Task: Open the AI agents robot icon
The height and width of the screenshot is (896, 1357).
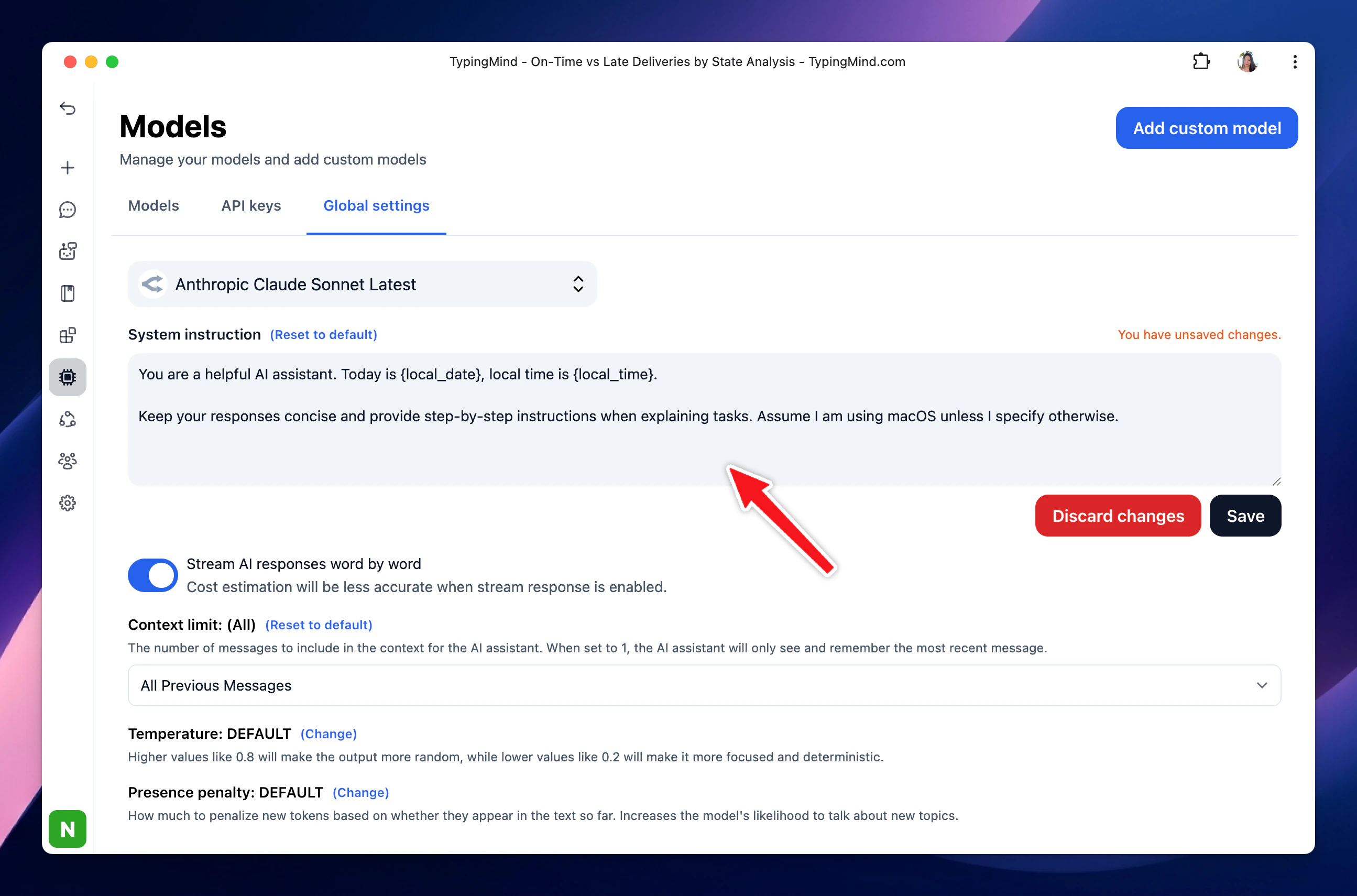Action: click(68, 252)
